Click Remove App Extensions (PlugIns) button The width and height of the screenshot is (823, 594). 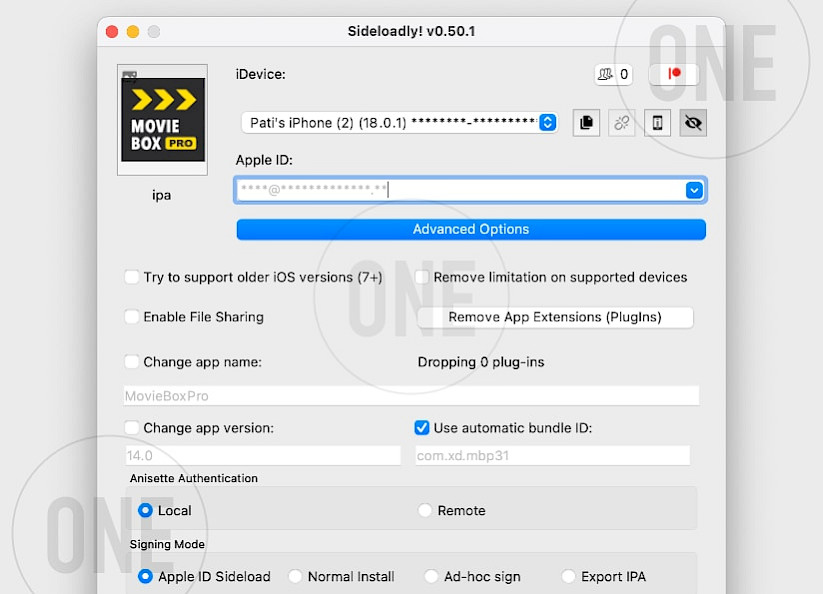coord(555,317)
